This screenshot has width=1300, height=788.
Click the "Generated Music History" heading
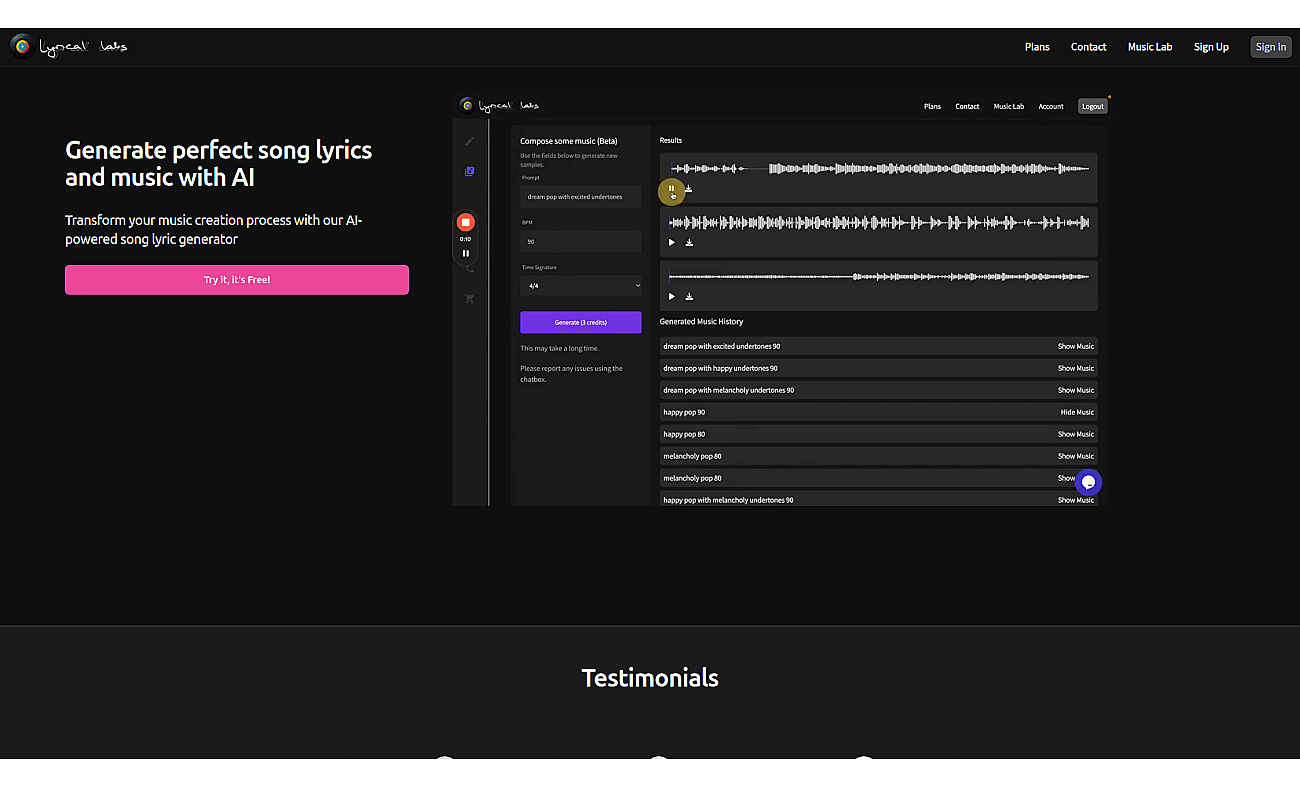point(701,322)
